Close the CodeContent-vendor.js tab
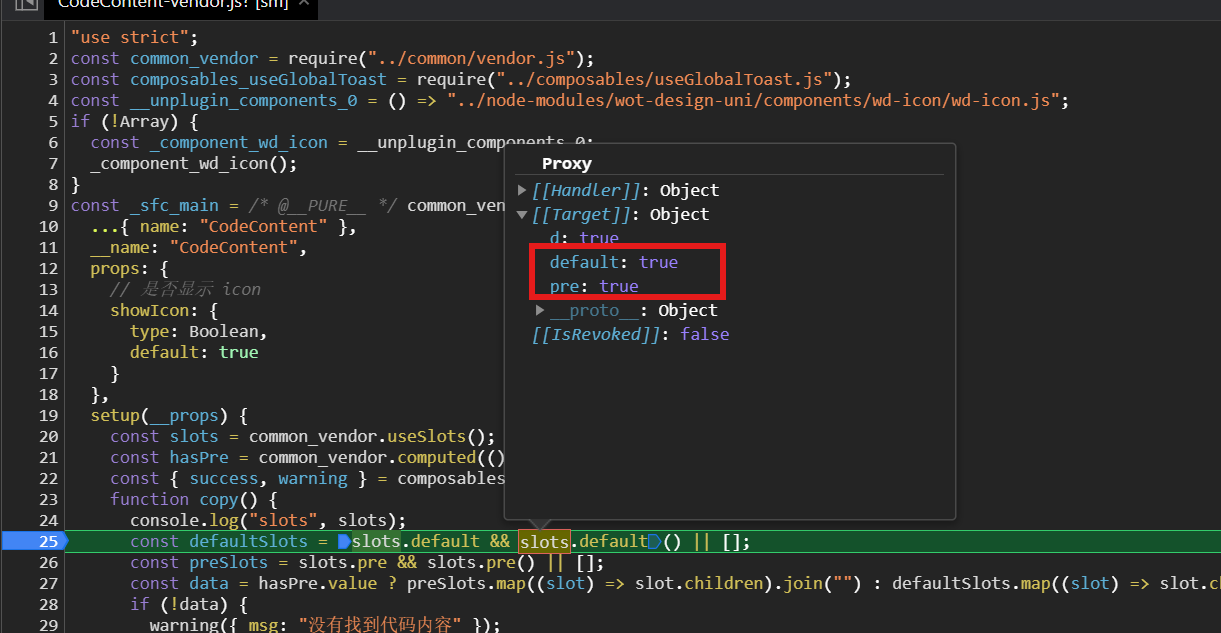Image resolution: width=1221 pixels, height=633 pixels. point(304,4)
